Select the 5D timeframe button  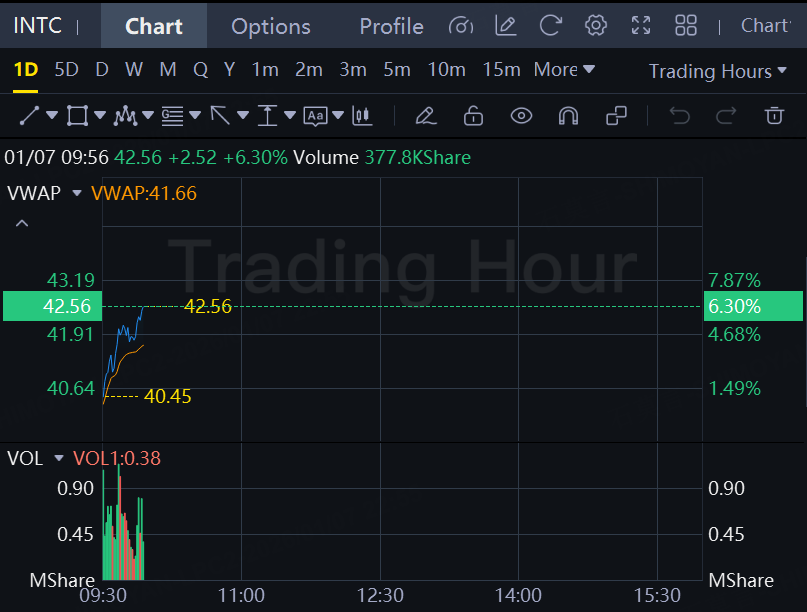tap(66, 69)
